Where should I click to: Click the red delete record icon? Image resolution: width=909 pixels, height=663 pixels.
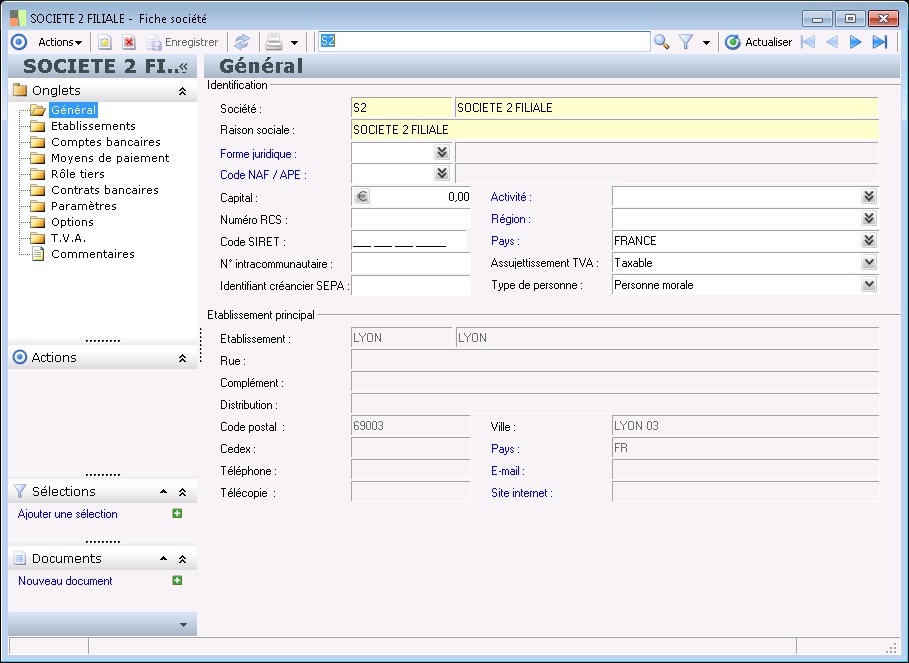click(129, 42)
